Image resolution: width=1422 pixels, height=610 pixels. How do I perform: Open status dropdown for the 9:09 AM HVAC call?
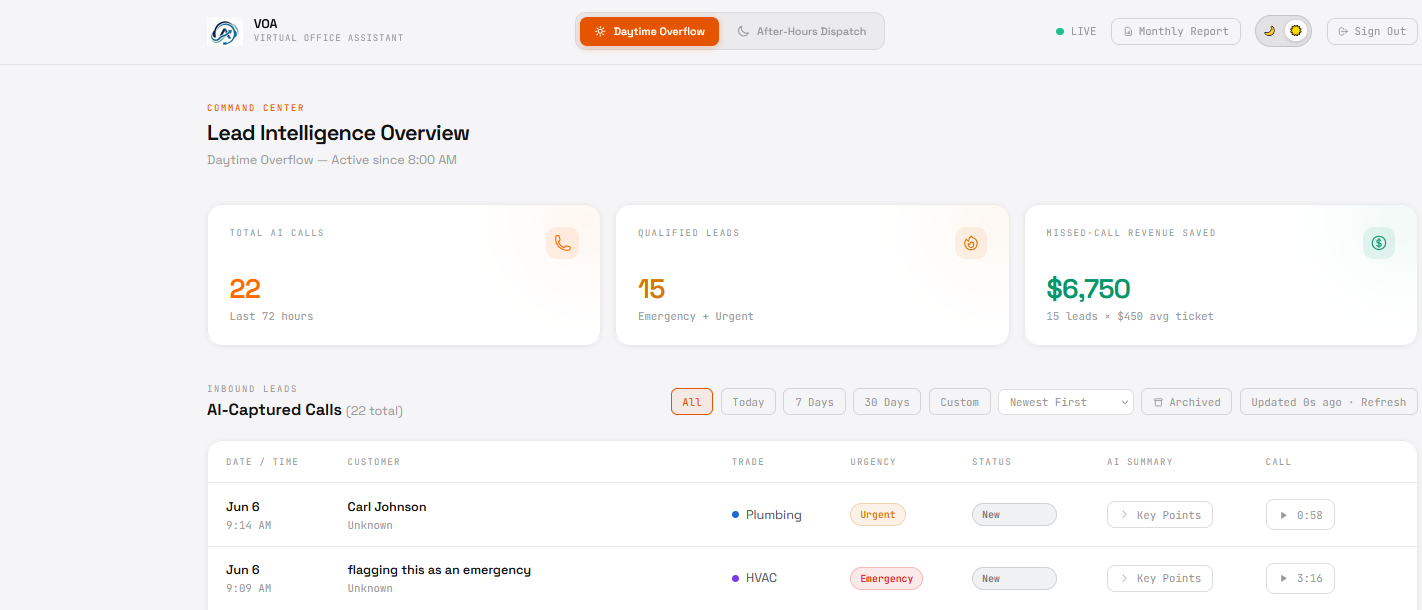1014,578
